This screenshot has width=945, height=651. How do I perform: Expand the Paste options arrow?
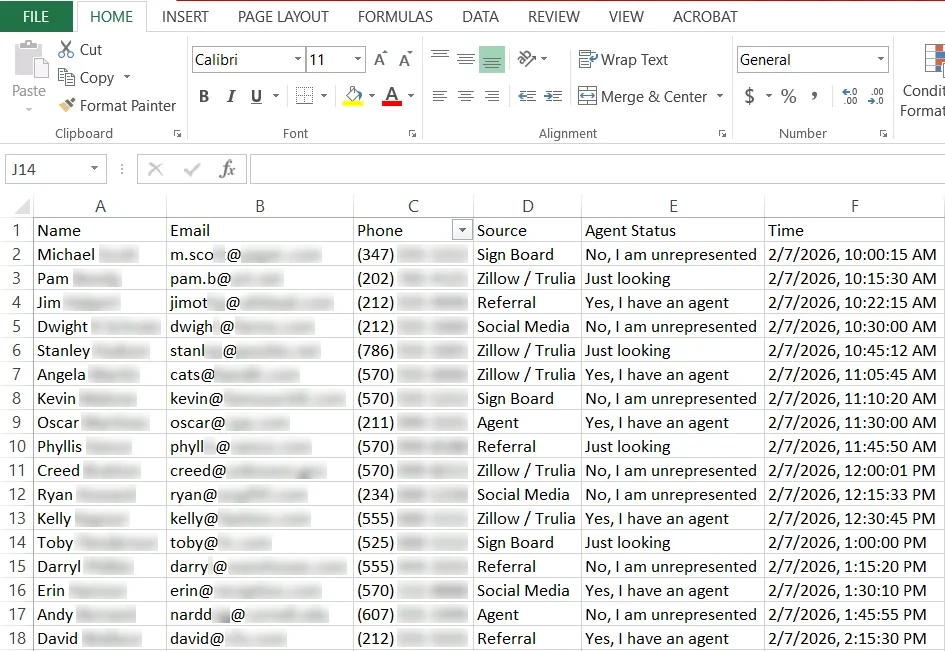click(28, 110)
